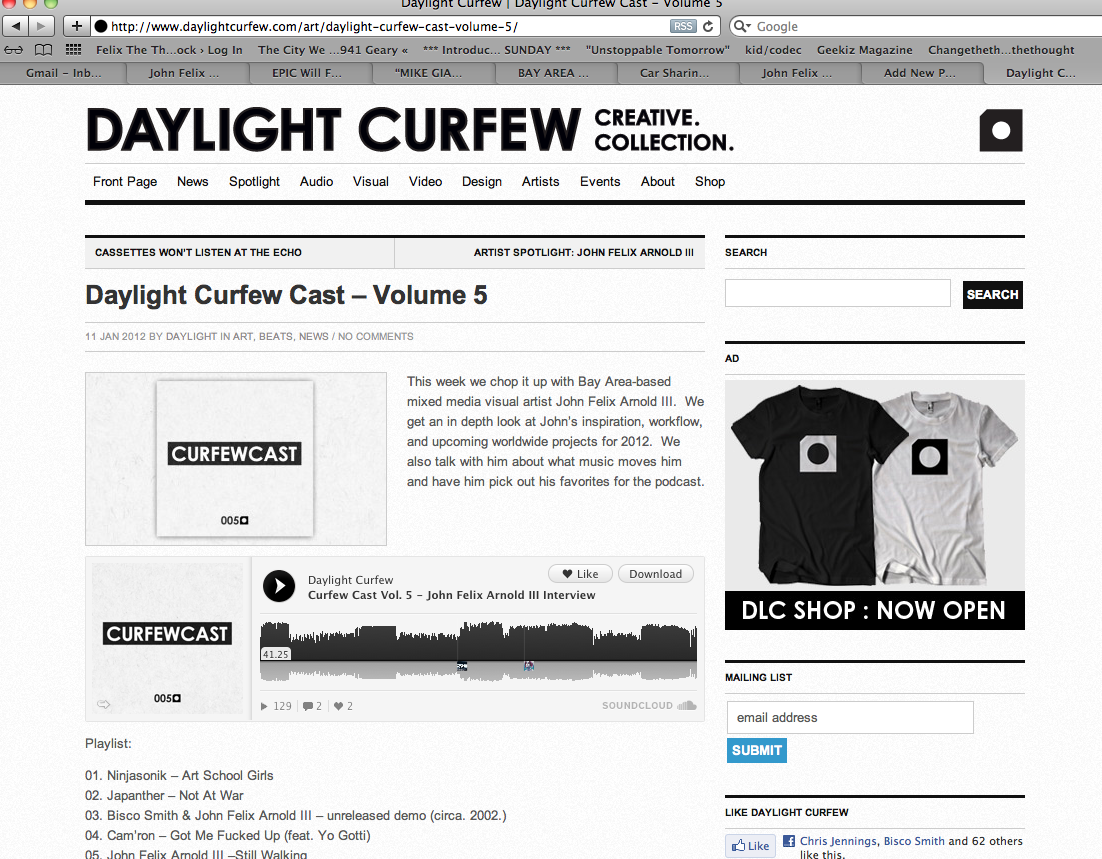Open the Google search dropdown magnifier
The height and width of the screenshot is (859, 1102).
[741, 27]
